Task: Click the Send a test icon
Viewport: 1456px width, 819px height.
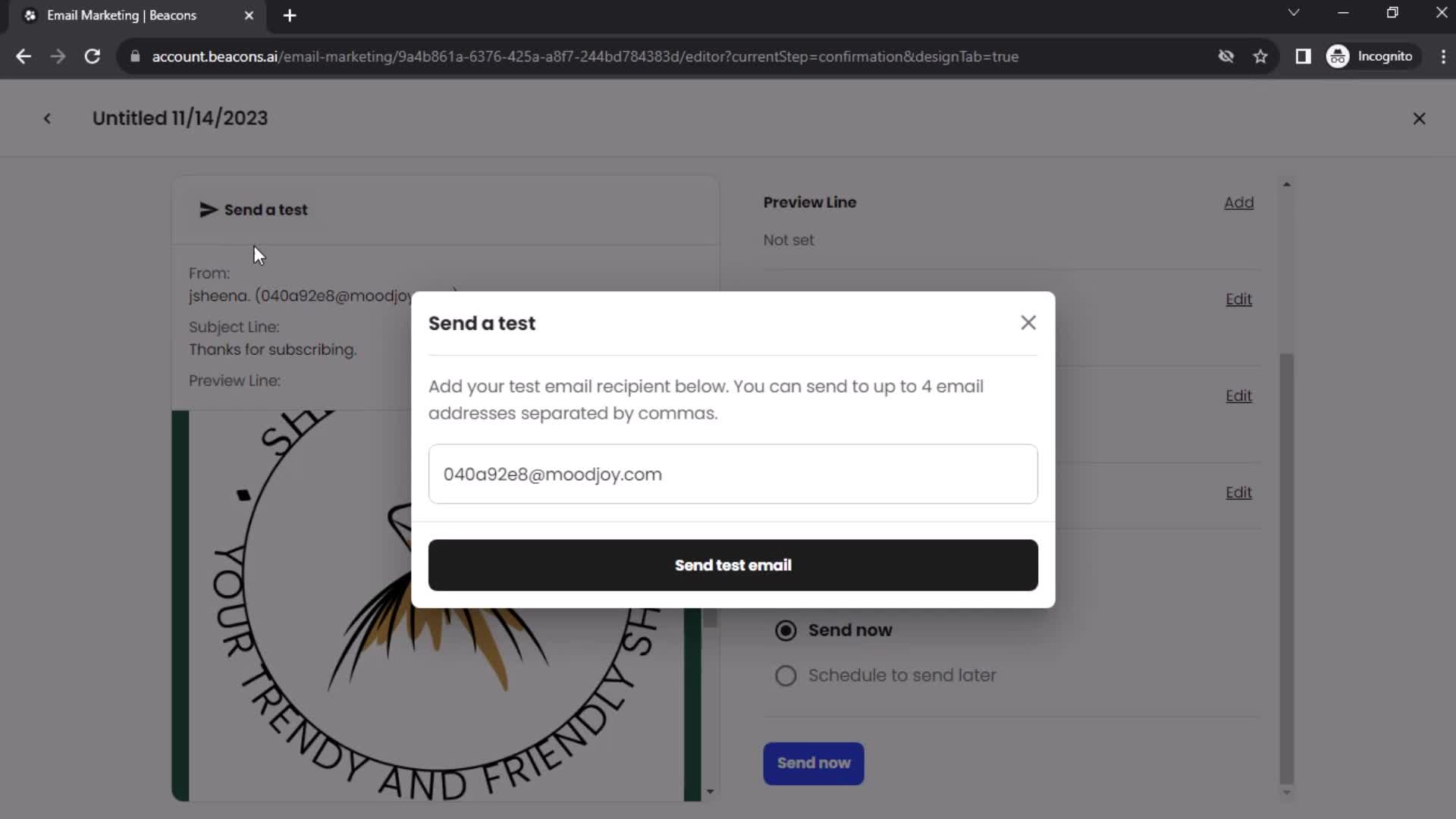Action: (207, 210)
